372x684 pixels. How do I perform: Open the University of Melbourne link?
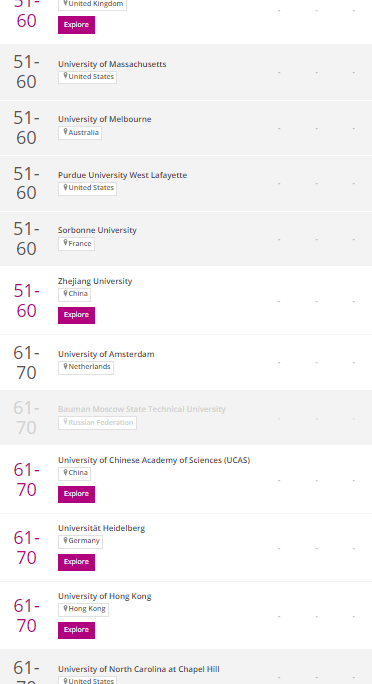coord(105,119)
